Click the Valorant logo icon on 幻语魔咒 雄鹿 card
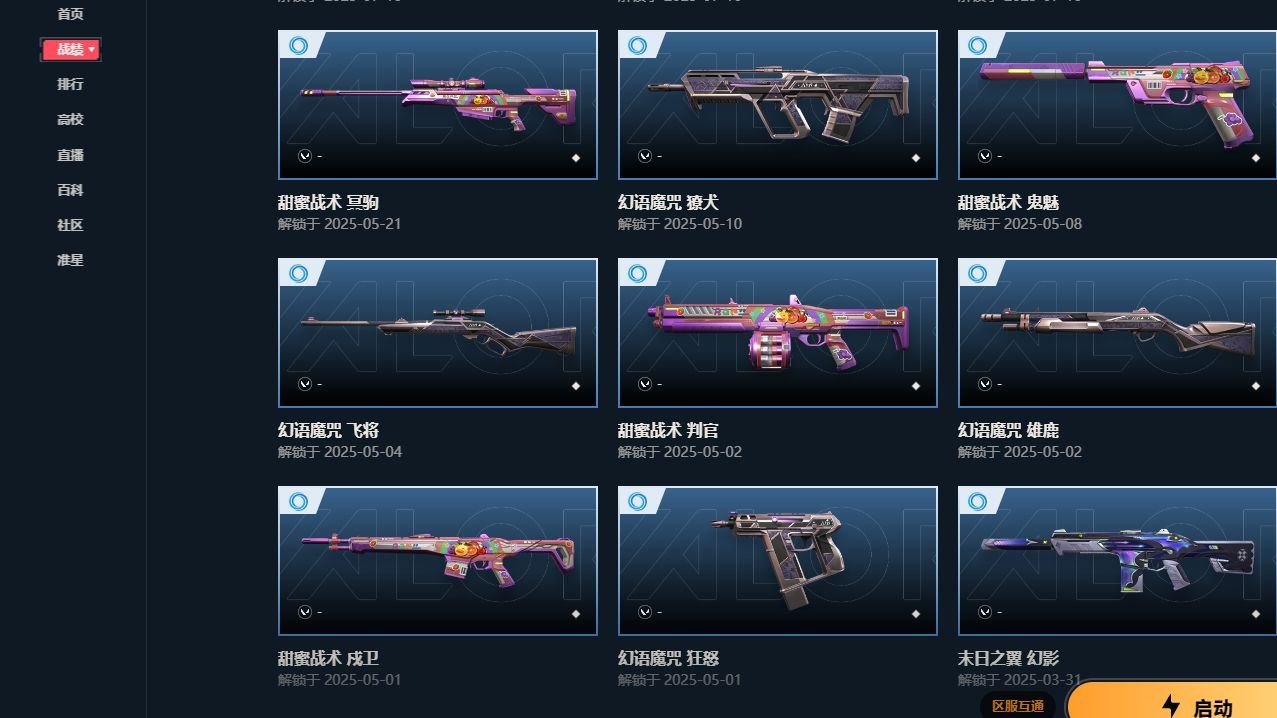Viewport: 1277px width, 718px height. pyautogui.click(x=985, y=384)
